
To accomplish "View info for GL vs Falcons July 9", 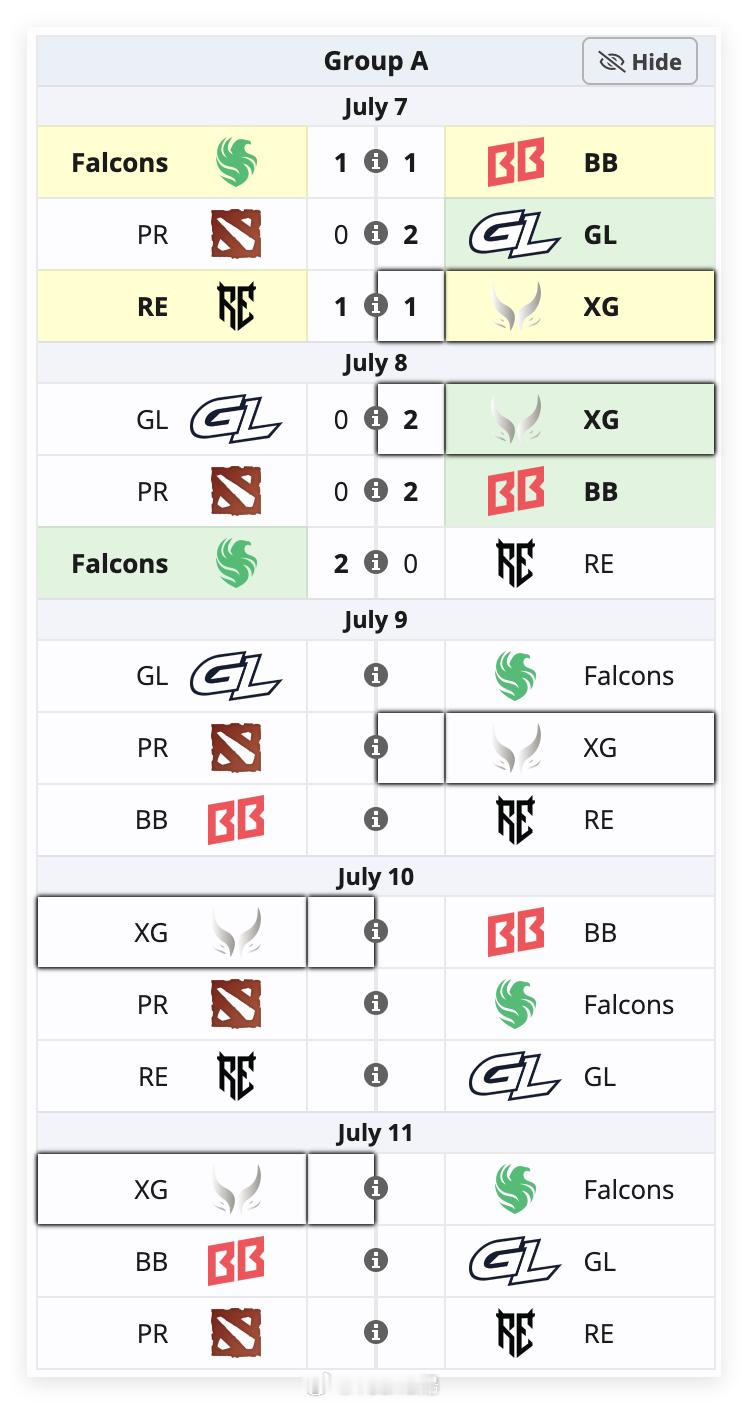I will point(376,675).
